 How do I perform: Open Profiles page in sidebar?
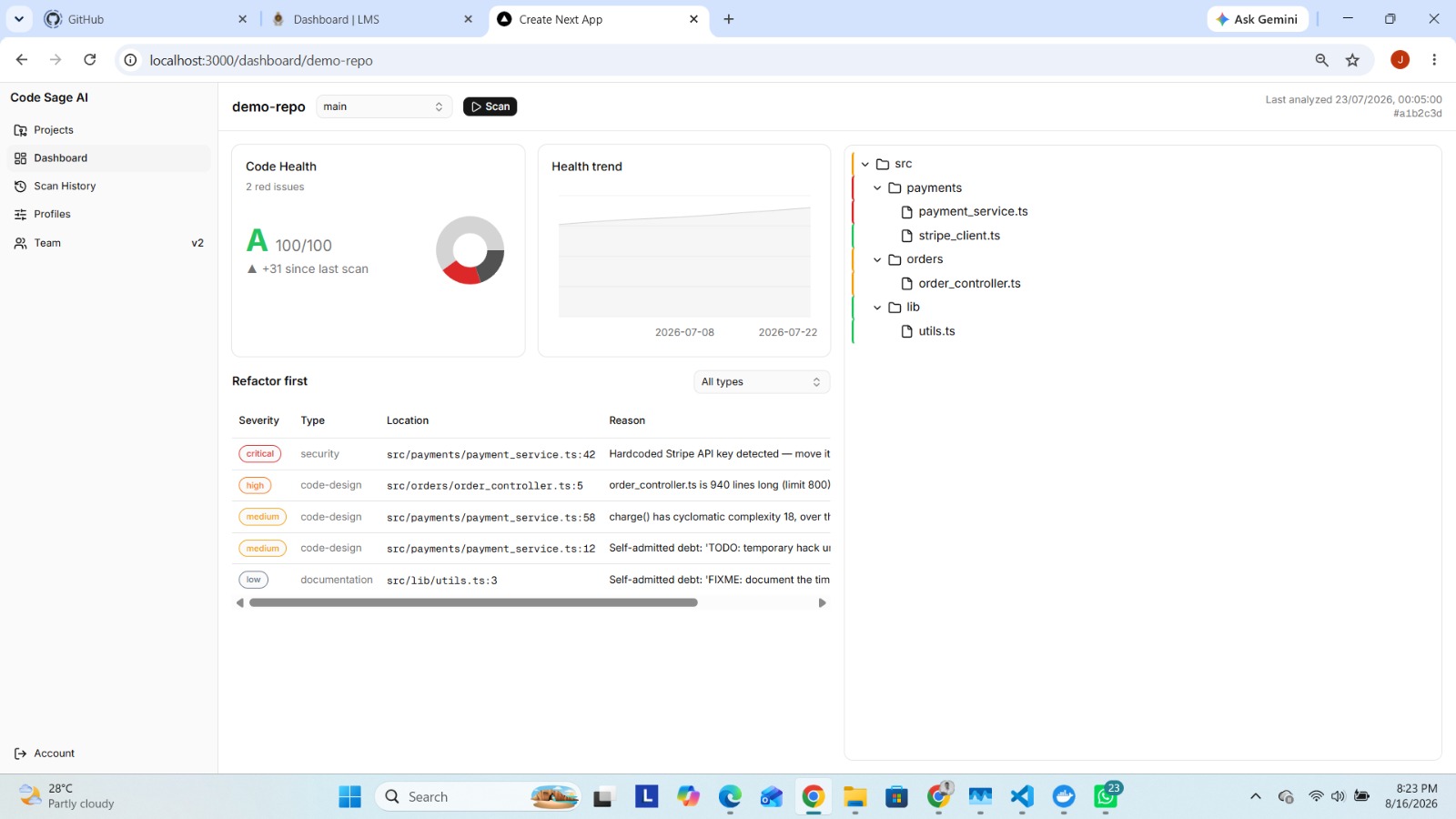point(109,215)
